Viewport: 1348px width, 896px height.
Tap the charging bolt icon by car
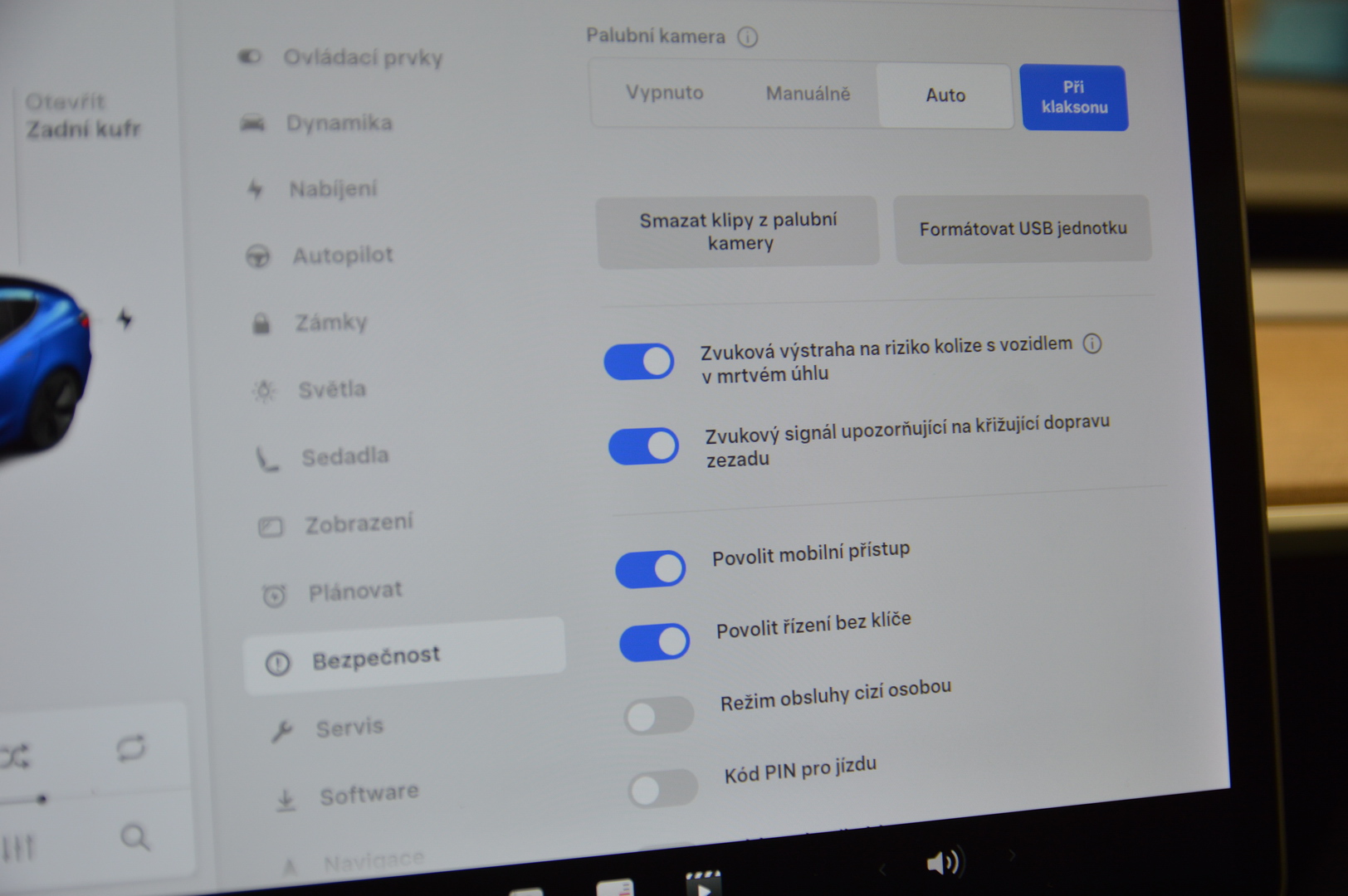pos(125,319)
